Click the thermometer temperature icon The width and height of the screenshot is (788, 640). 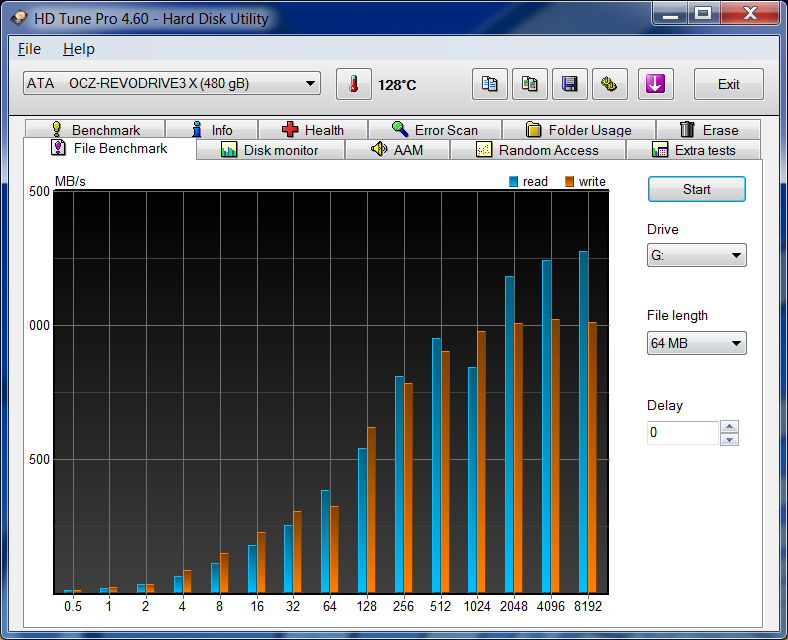point(353,84)
